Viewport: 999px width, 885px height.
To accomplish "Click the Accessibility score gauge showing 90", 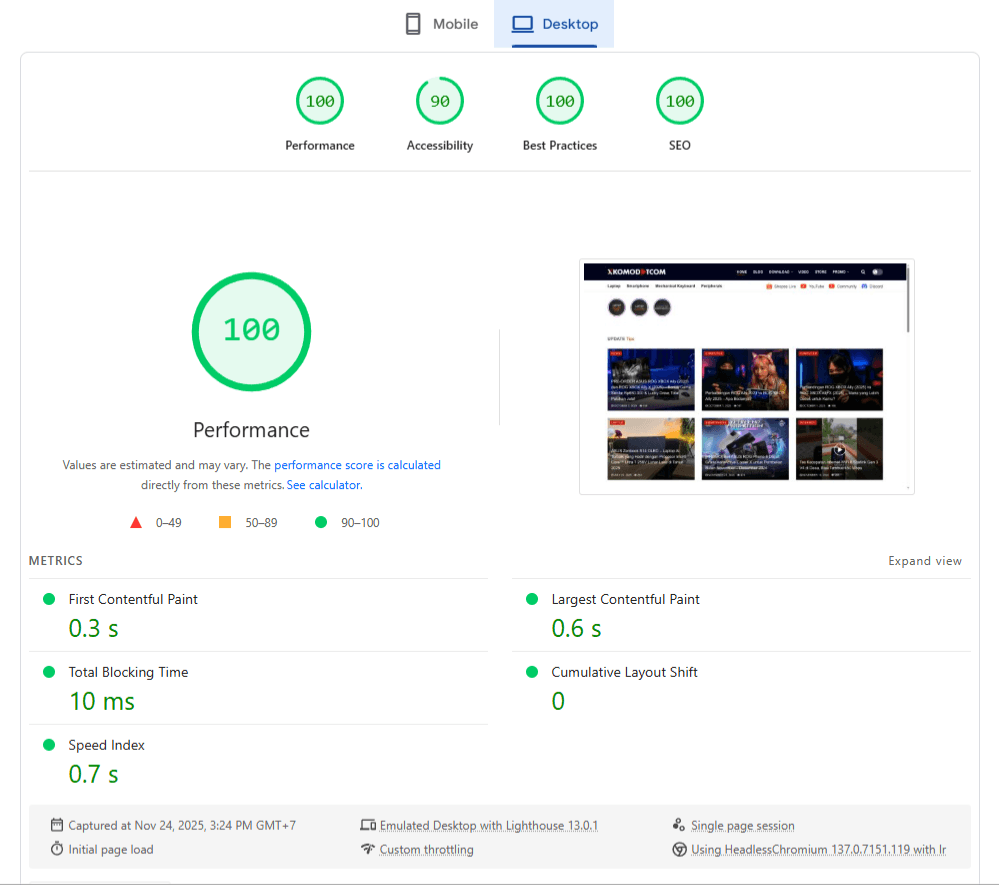I will tap(440, 101).
